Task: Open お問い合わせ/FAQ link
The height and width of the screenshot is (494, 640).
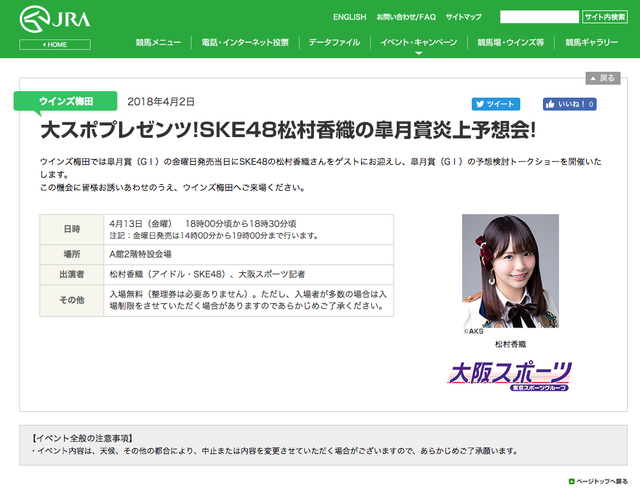Action: tap(406, 17)
